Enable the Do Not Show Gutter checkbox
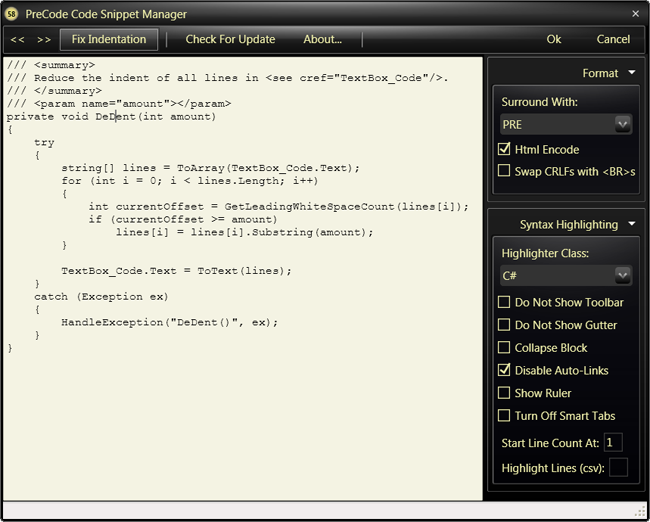Screen dimensions: 650x522 [504, 325]
